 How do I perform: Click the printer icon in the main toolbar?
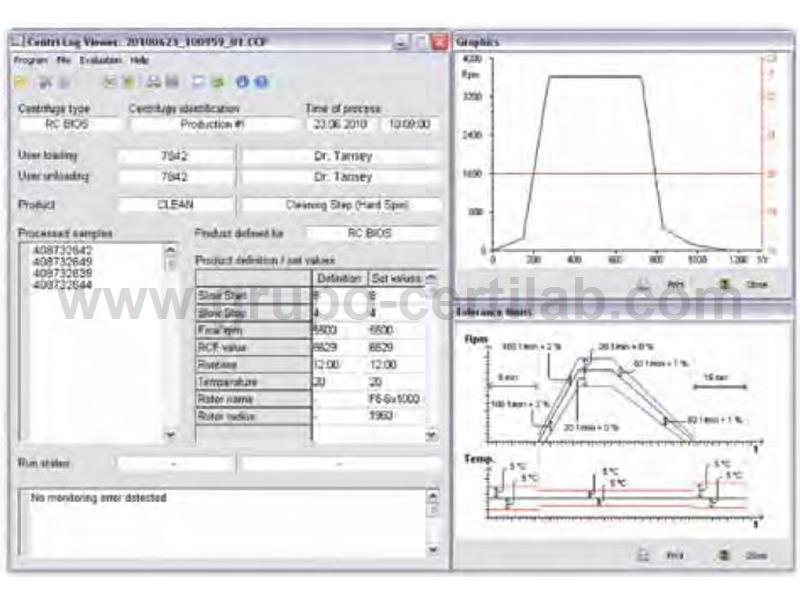coord(152,82)
